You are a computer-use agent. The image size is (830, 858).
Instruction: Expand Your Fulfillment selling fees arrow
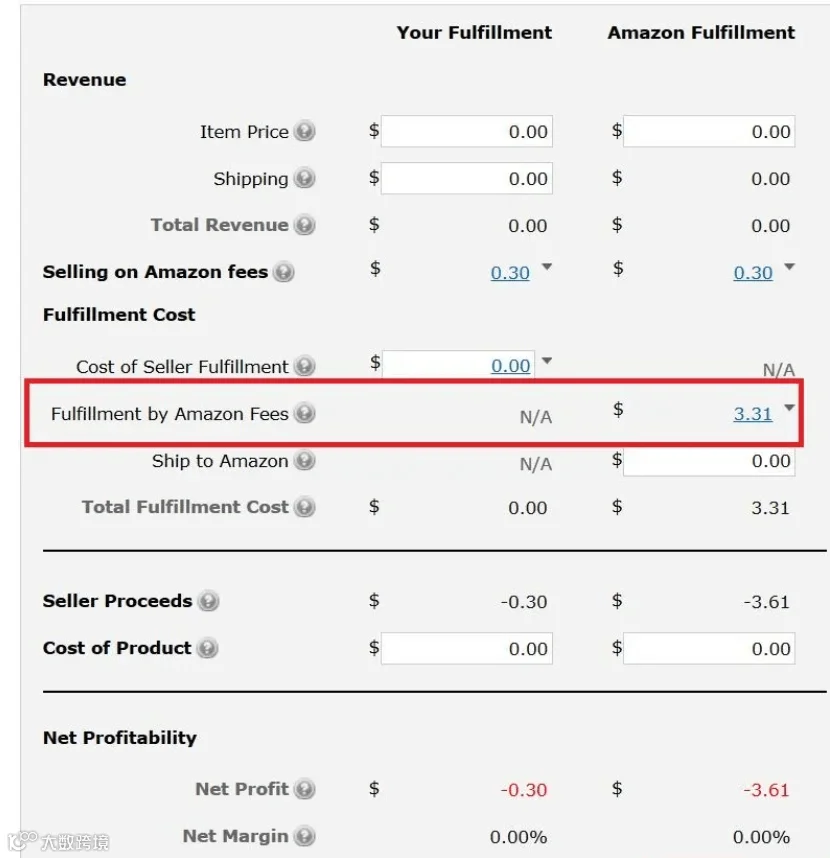(x=547, y=266)
